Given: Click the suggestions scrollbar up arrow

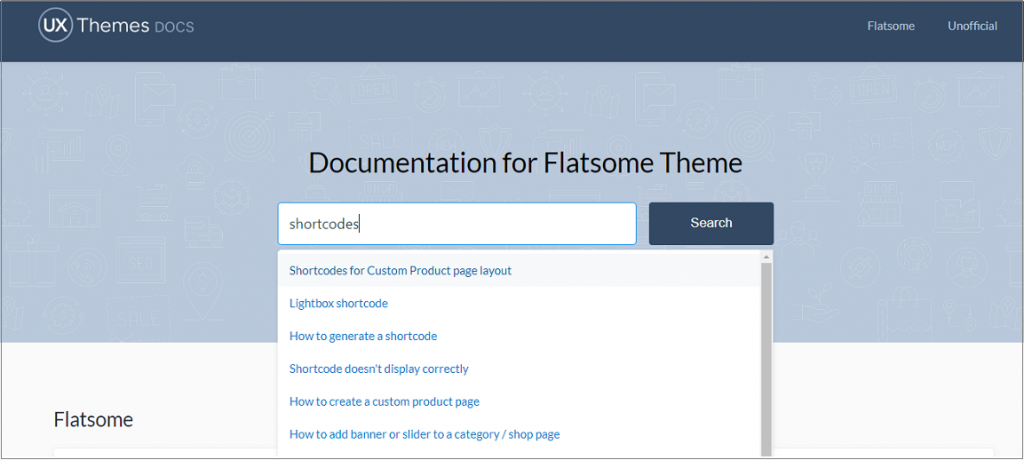Looking at the screenshot, I should [x=767, y=257].
